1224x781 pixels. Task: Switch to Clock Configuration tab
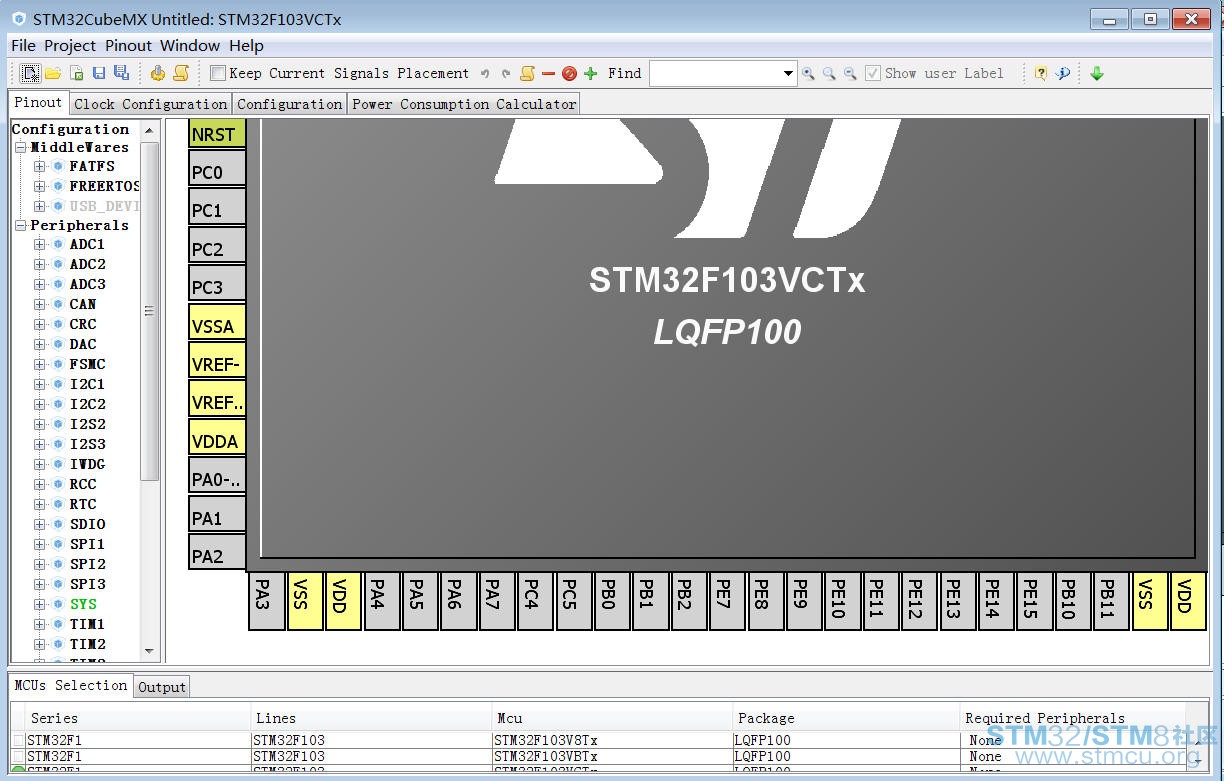(x=151, y=104)
